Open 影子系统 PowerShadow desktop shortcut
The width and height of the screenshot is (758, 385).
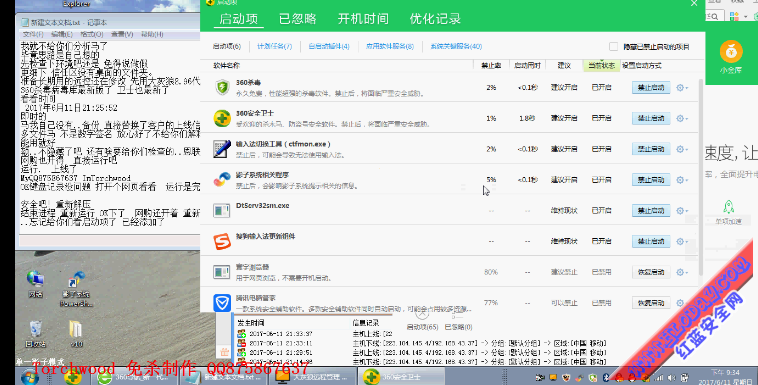[x=76, y=279]
